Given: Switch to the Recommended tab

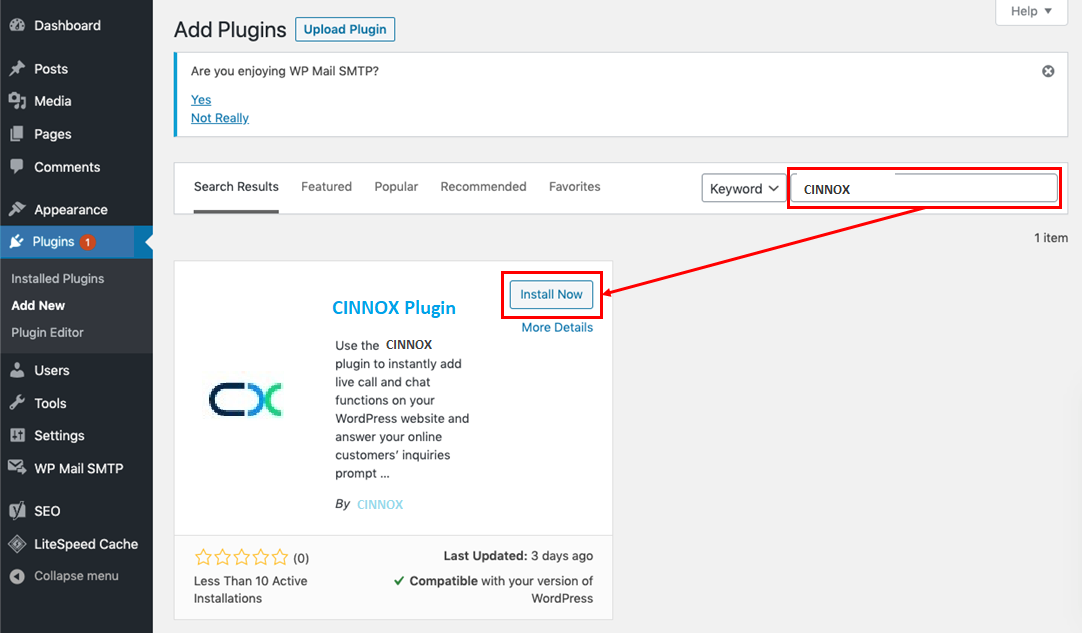Looking at the screenshot, I should tap(483, 186).
